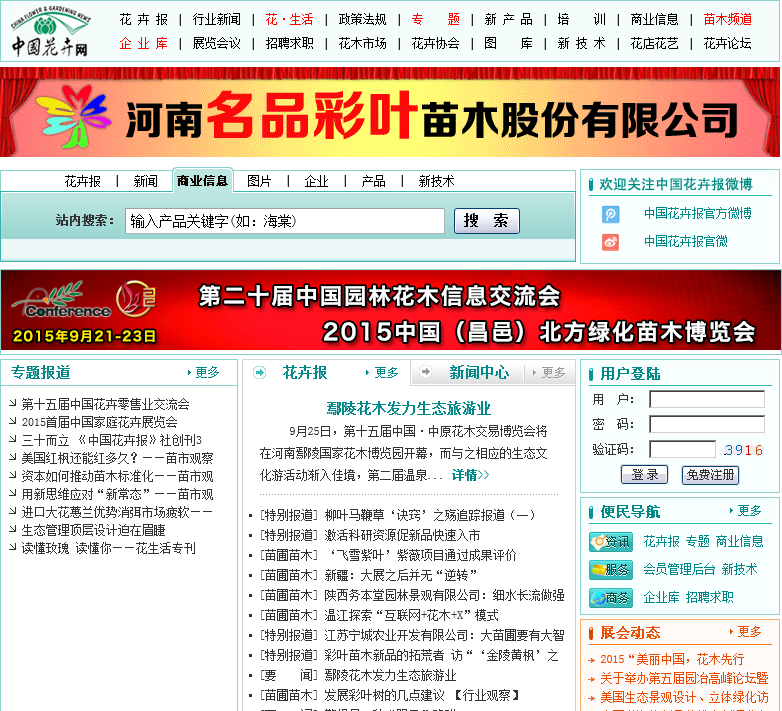
Task: Open 专题 link in 便民导航
Action: coord(697,541)
